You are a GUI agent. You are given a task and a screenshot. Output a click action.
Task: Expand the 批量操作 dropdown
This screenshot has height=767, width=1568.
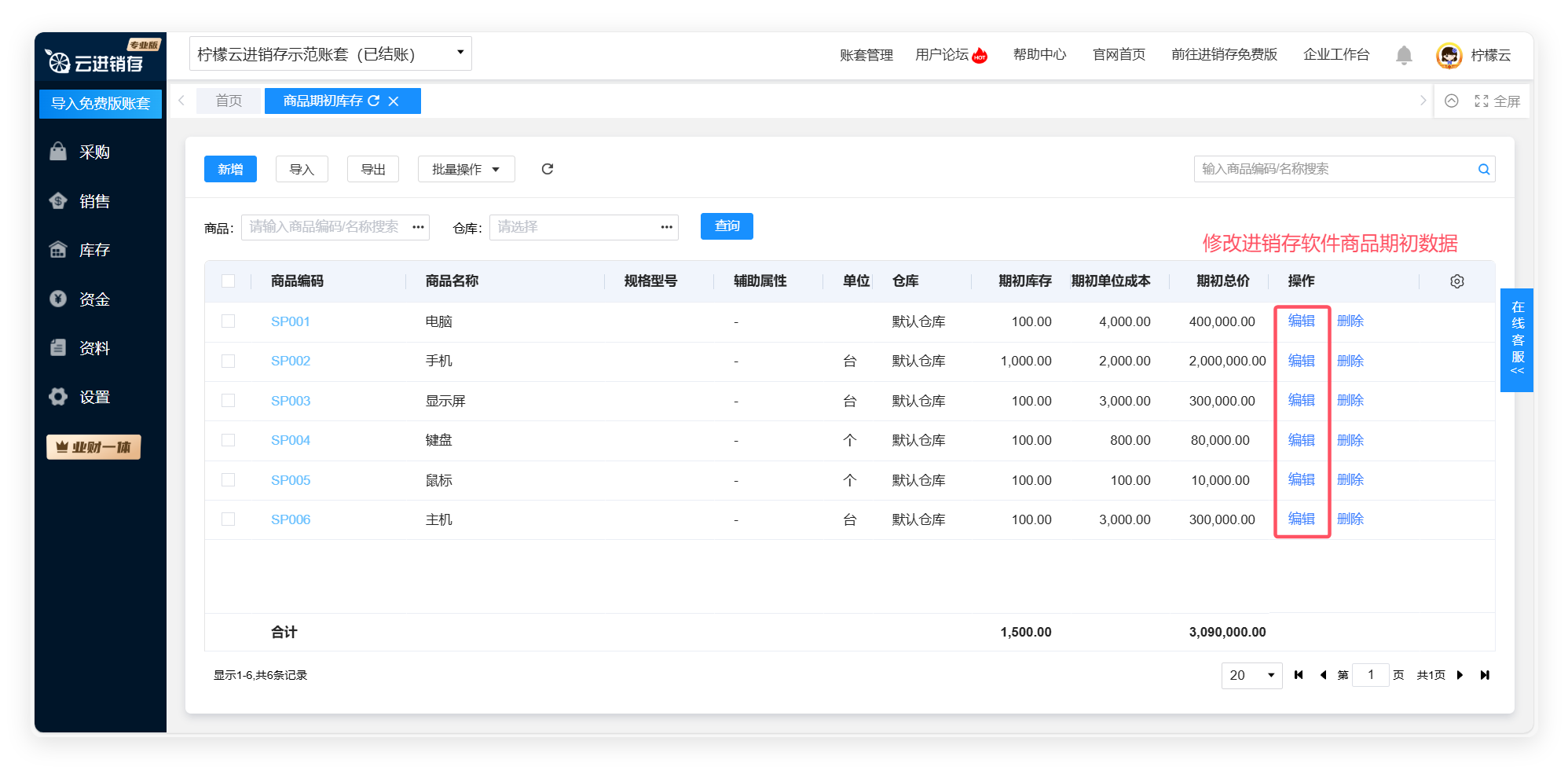466,169
